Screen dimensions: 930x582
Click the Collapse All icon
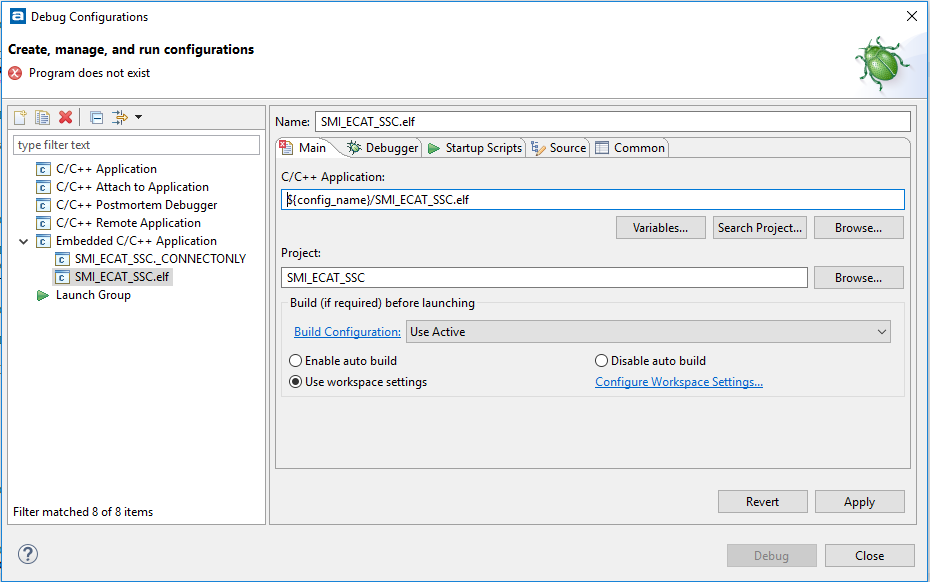[x=96, y=118]
